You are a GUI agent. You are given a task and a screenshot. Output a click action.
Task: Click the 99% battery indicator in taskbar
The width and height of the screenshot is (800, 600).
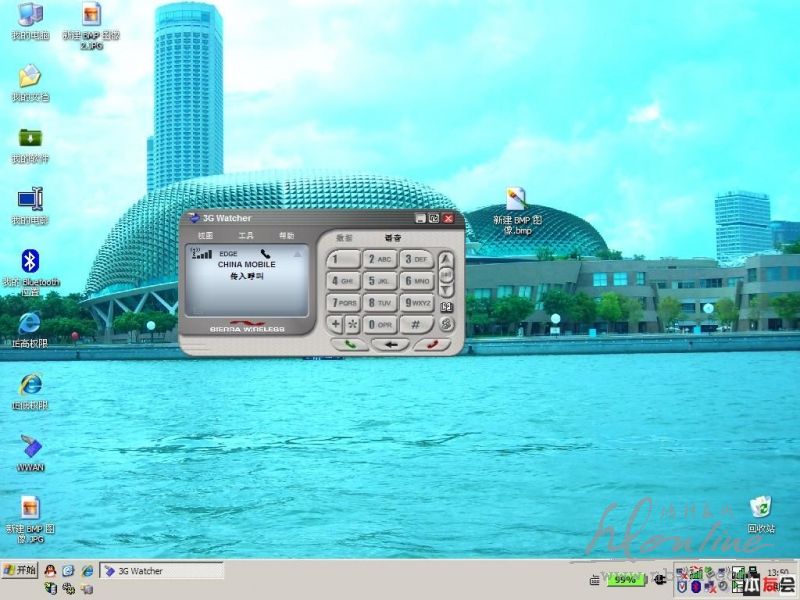pos(626,579)
